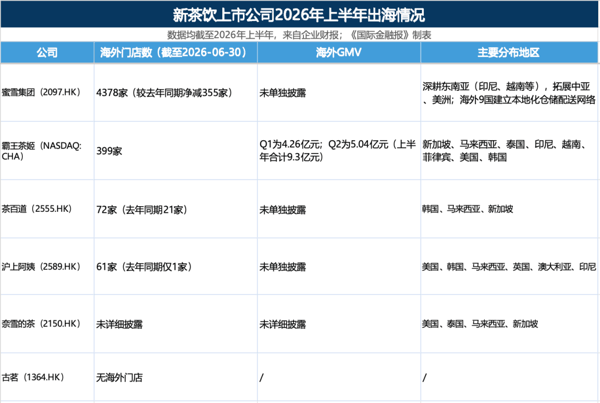Viewport: 600px width, 403px height.
Task: Select the 海外GMV column header
Action: [339, 52]
